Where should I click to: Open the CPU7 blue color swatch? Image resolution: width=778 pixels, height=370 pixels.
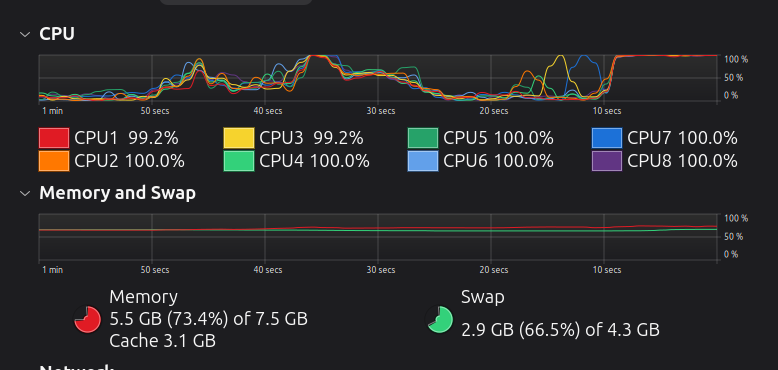click(607, 138)
